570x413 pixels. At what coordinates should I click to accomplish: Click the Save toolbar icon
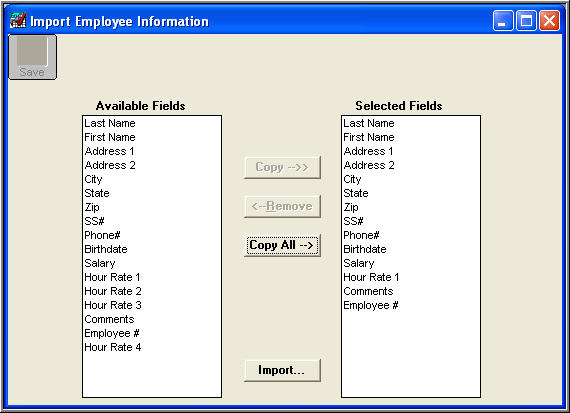coord(32,57)
